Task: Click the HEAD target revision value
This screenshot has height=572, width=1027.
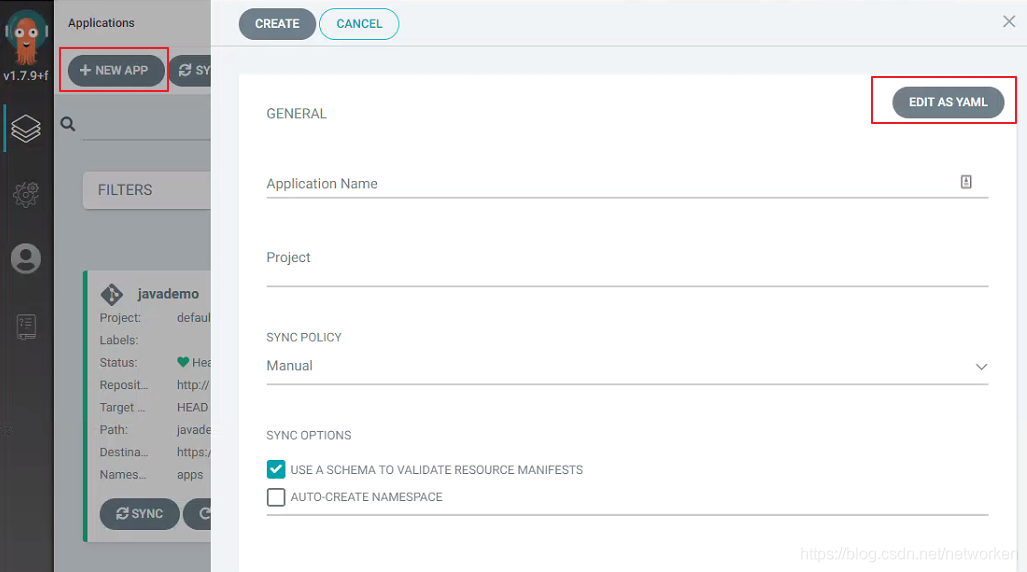Action: coord(192,408)
